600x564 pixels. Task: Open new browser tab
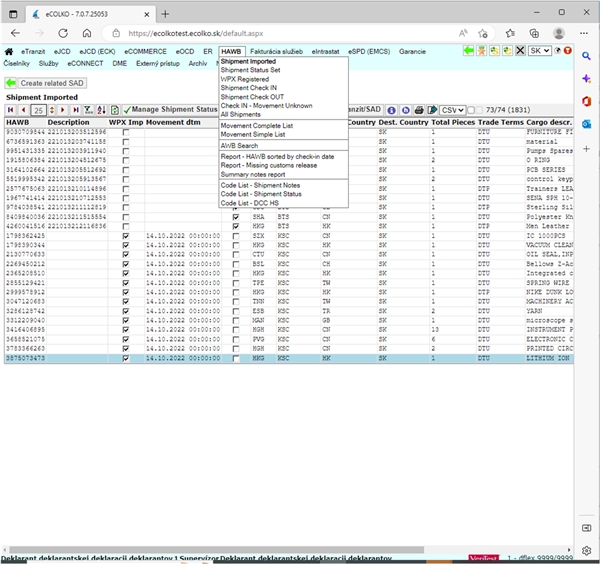165,14
